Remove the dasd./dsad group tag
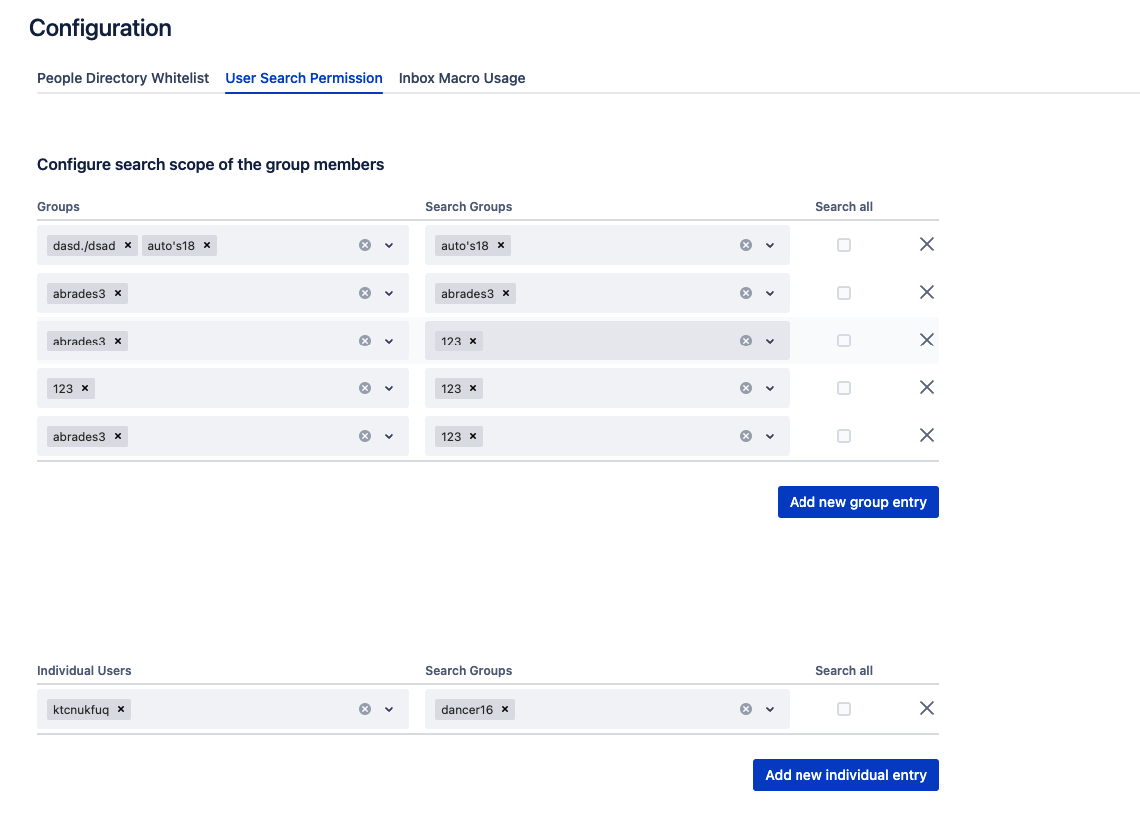1140x822 pixels. coord(128,246)
